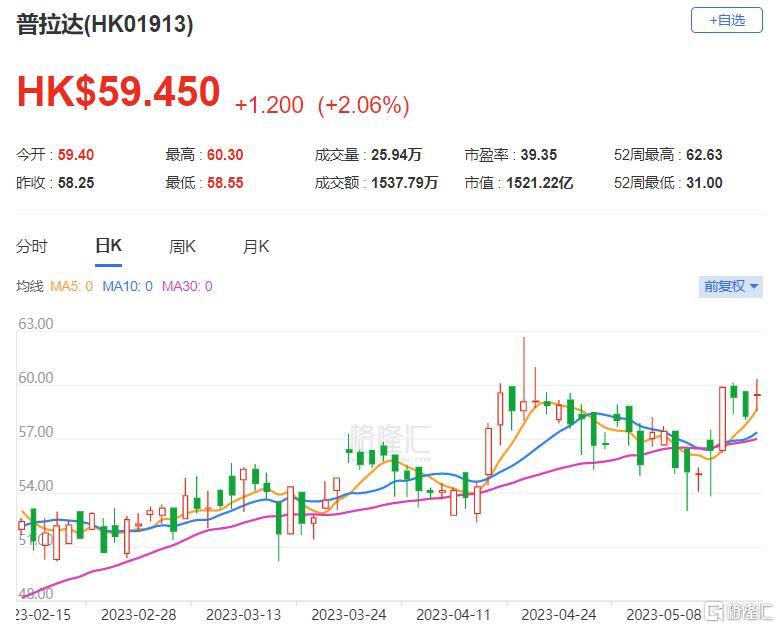779x628 pixels.
Task: Click the 2023-05-08 date axis label
Action: [664, 615]
